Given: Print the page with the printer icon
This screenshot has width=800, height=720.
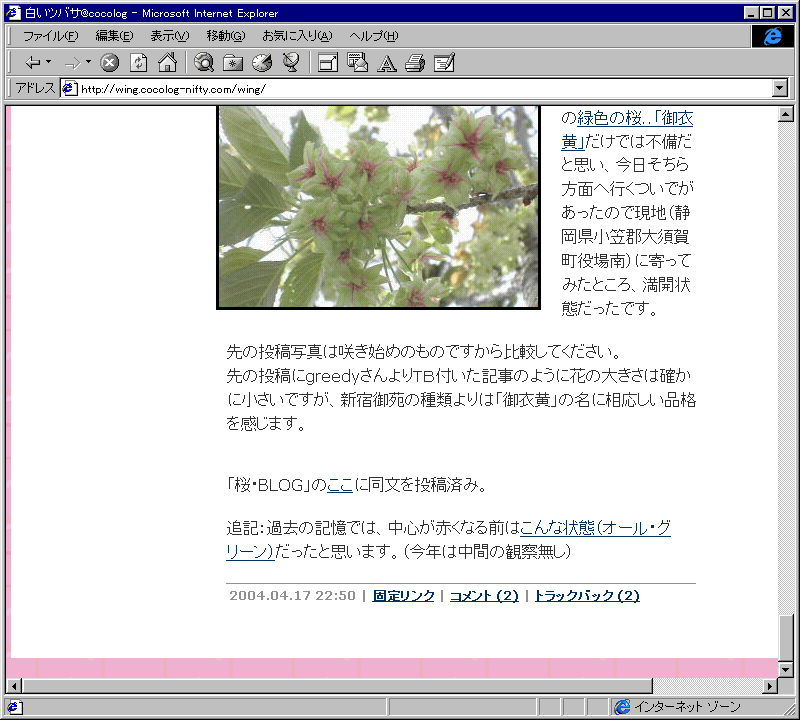Looking at the screenshot, I should 415,63.
